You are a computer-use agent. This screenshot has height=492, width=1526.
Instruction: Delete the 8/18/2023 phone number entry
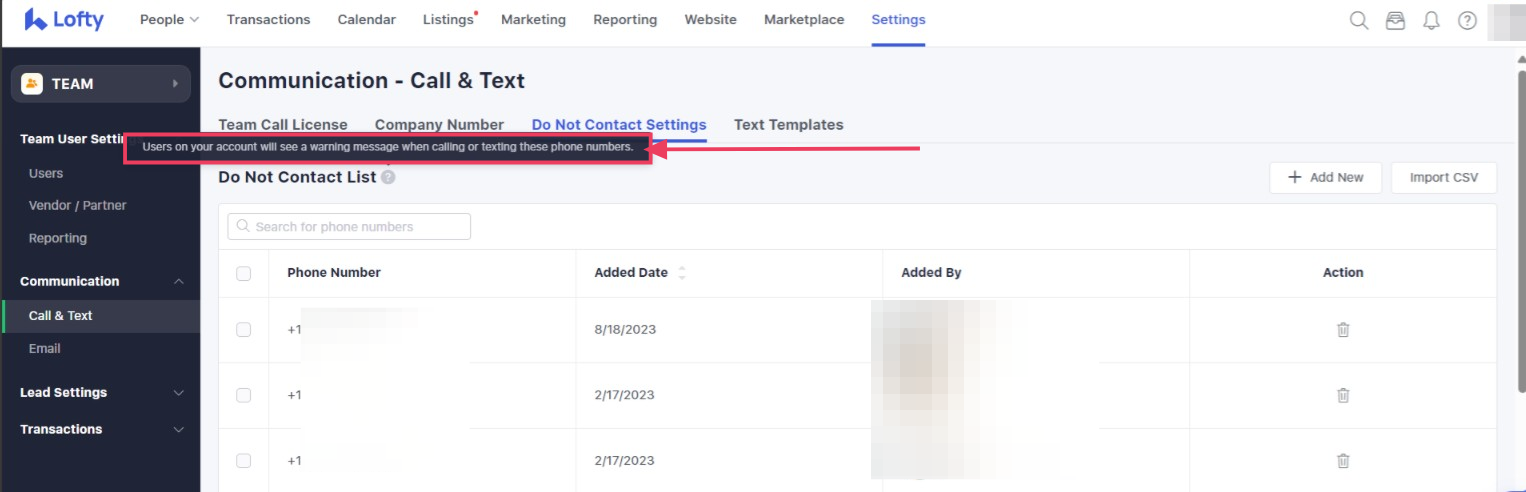click(1343, 330)
